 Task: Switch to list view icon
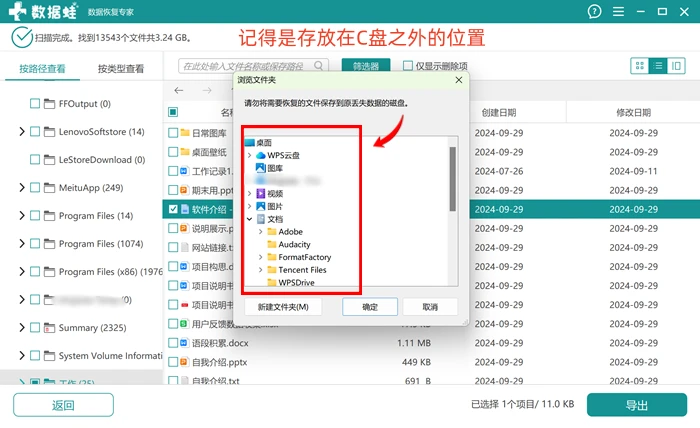pyautogui.click(x=658, y=66)
